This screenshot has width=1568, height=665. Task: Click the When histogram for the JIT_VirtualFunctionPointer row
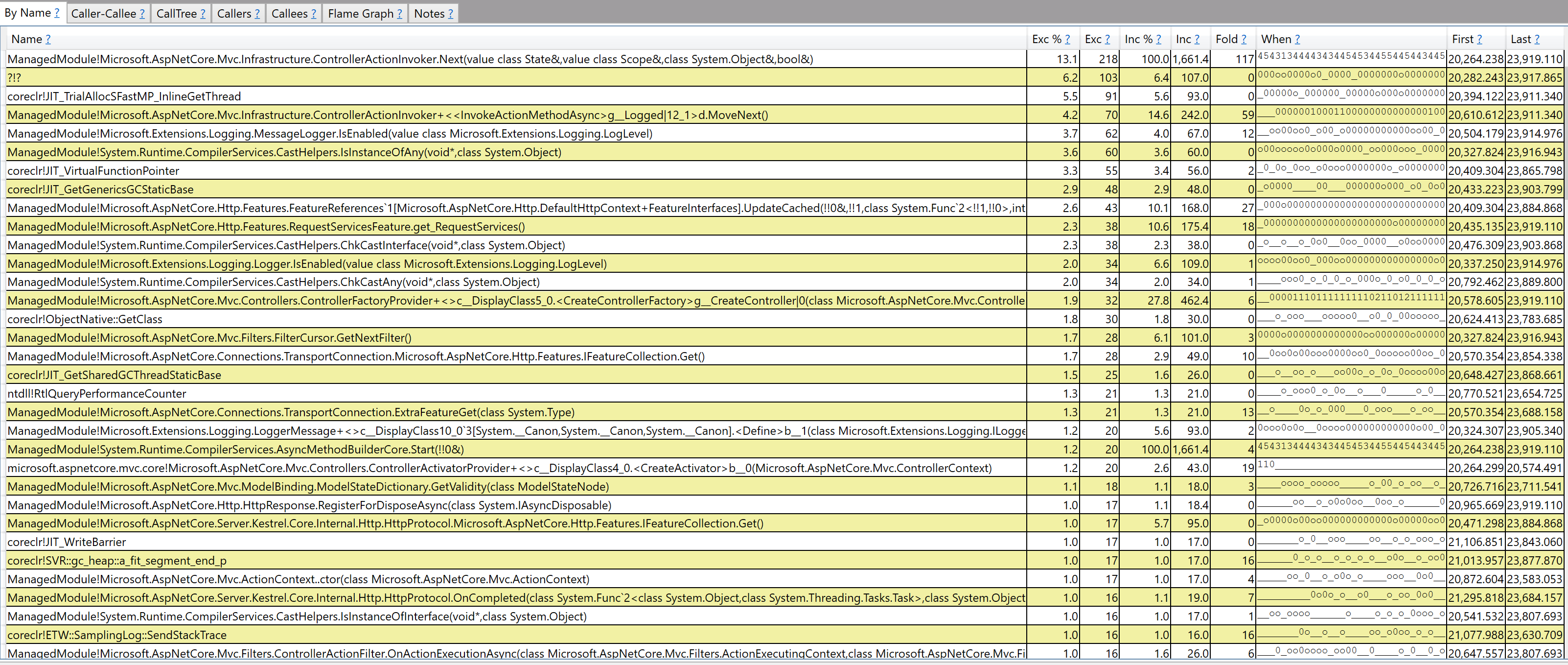[x=1351, y=170]
